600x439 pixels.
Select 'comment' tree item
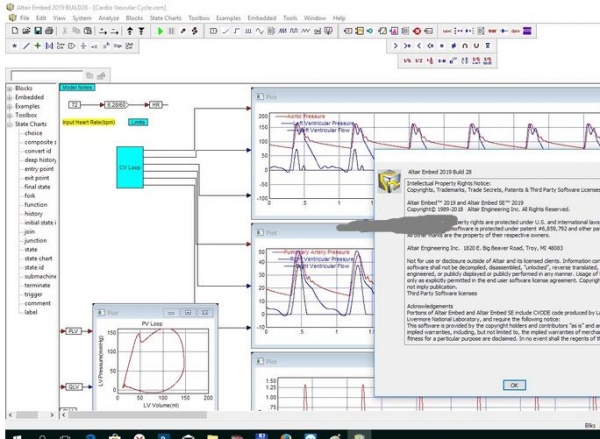click(38, 303)
